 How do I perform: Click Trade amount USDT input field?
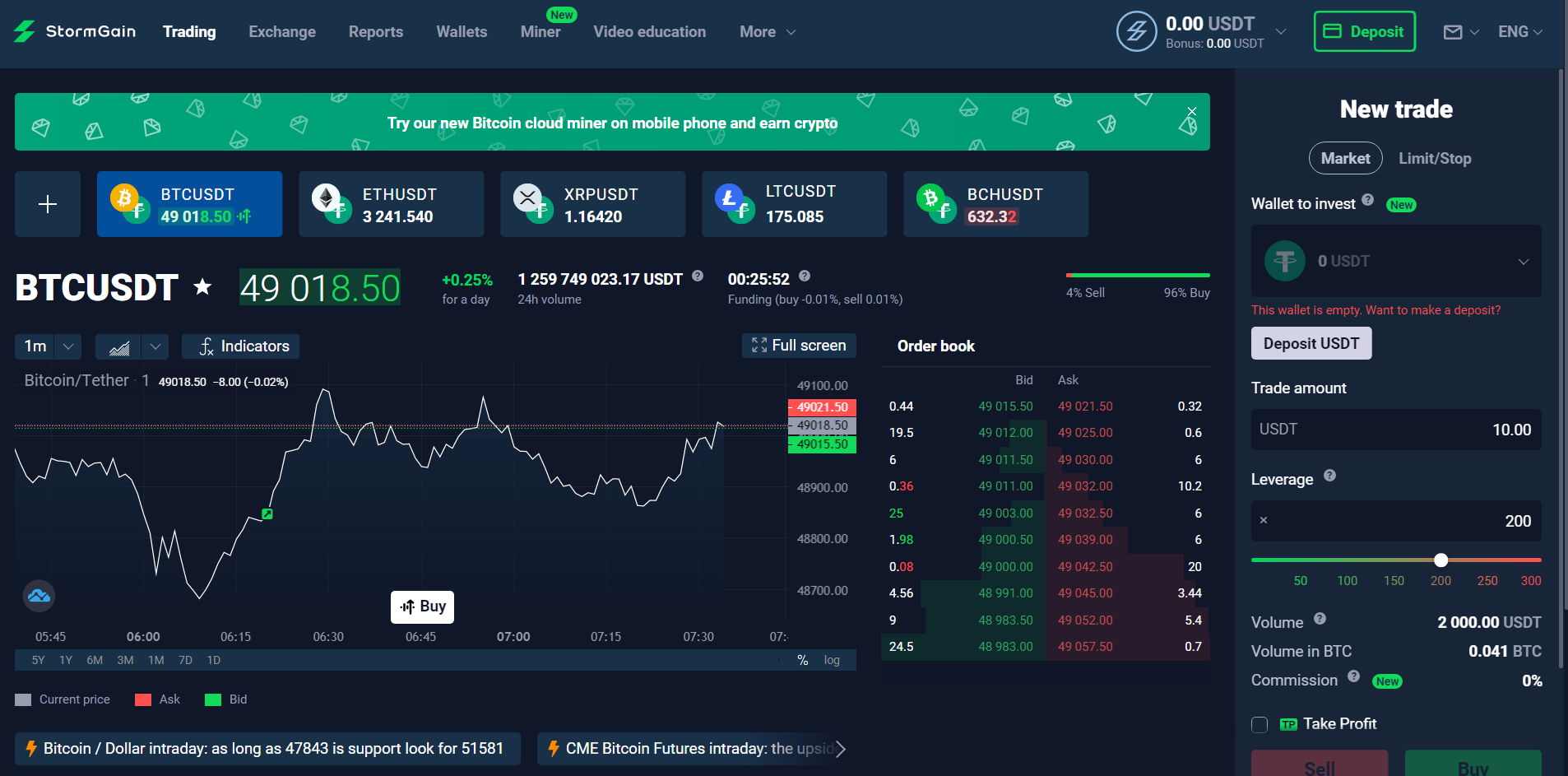pos(1396,430)
